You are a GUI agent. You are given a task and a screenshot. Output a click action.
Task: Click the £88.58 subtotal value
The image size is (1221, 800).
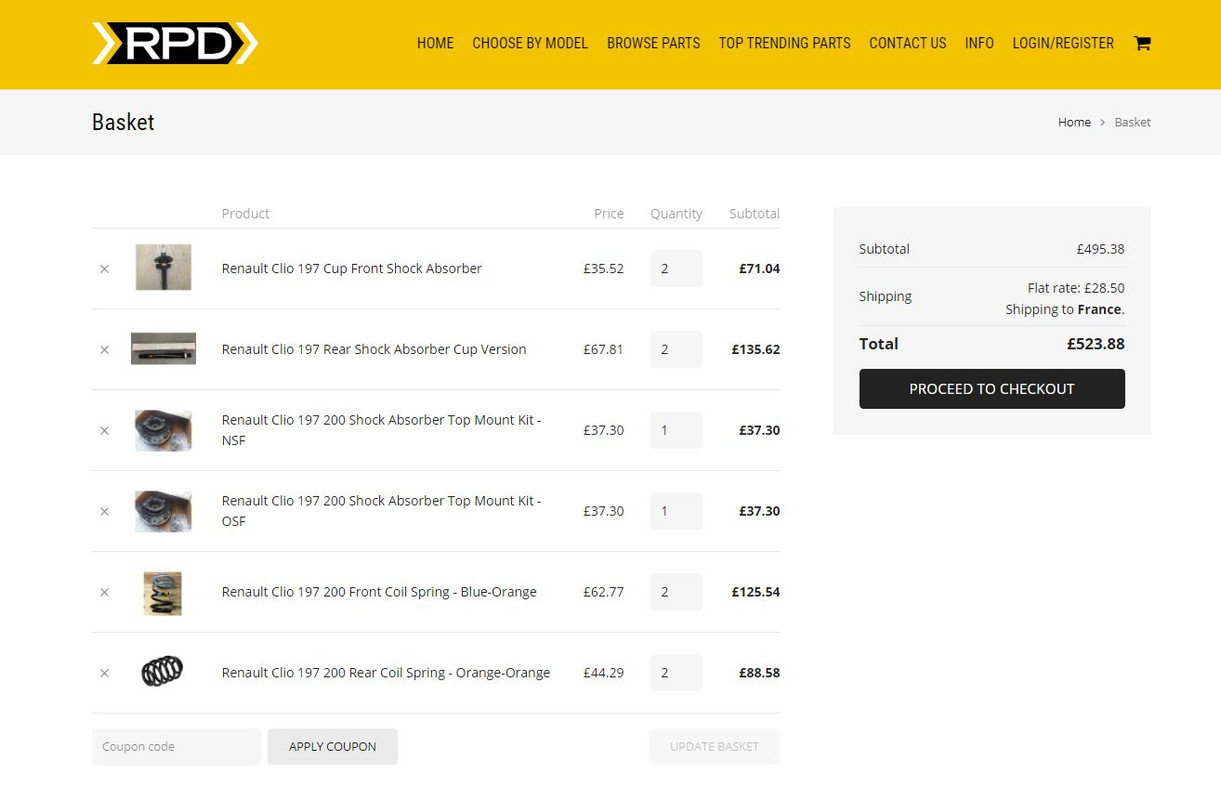(x=759, y=673)
